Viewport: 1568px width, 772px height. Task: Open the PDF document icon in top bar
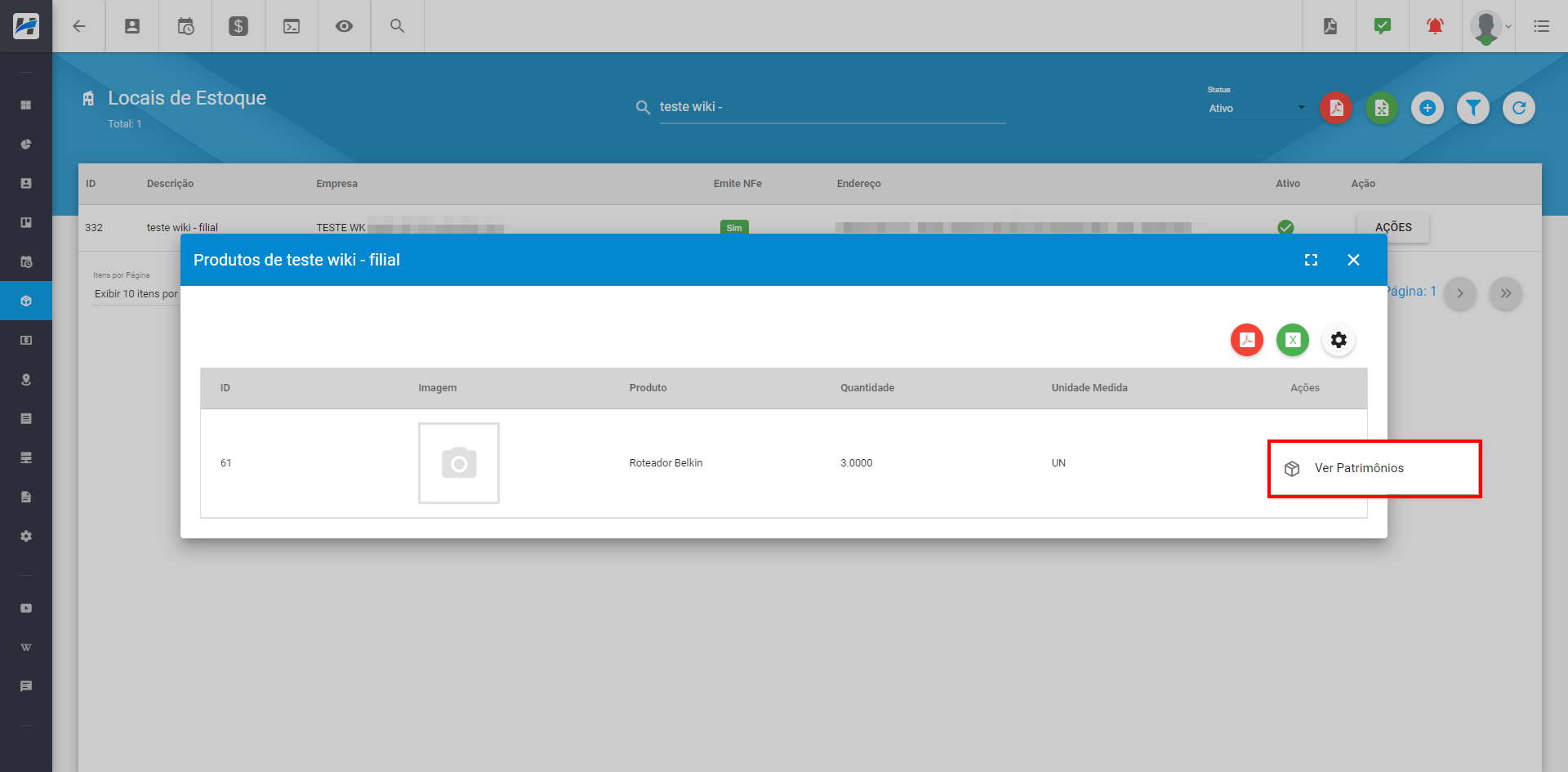(x=1330, y=26)
